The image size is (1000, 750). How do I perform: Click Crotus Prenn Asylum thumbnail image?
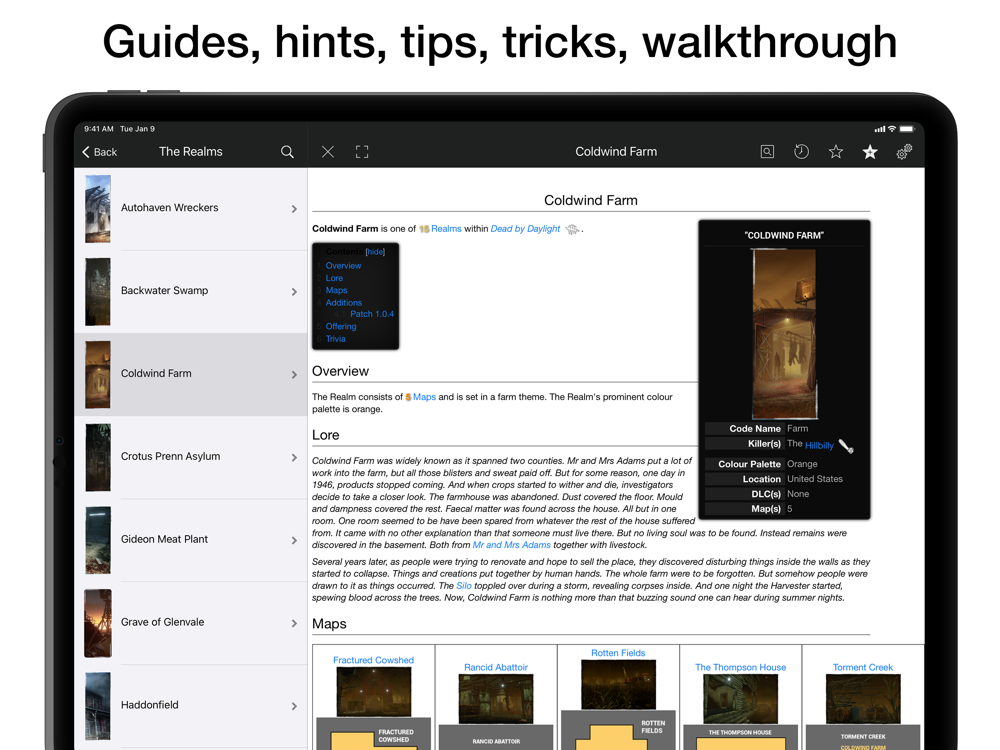pyautogui.click(x=98, y=457)
